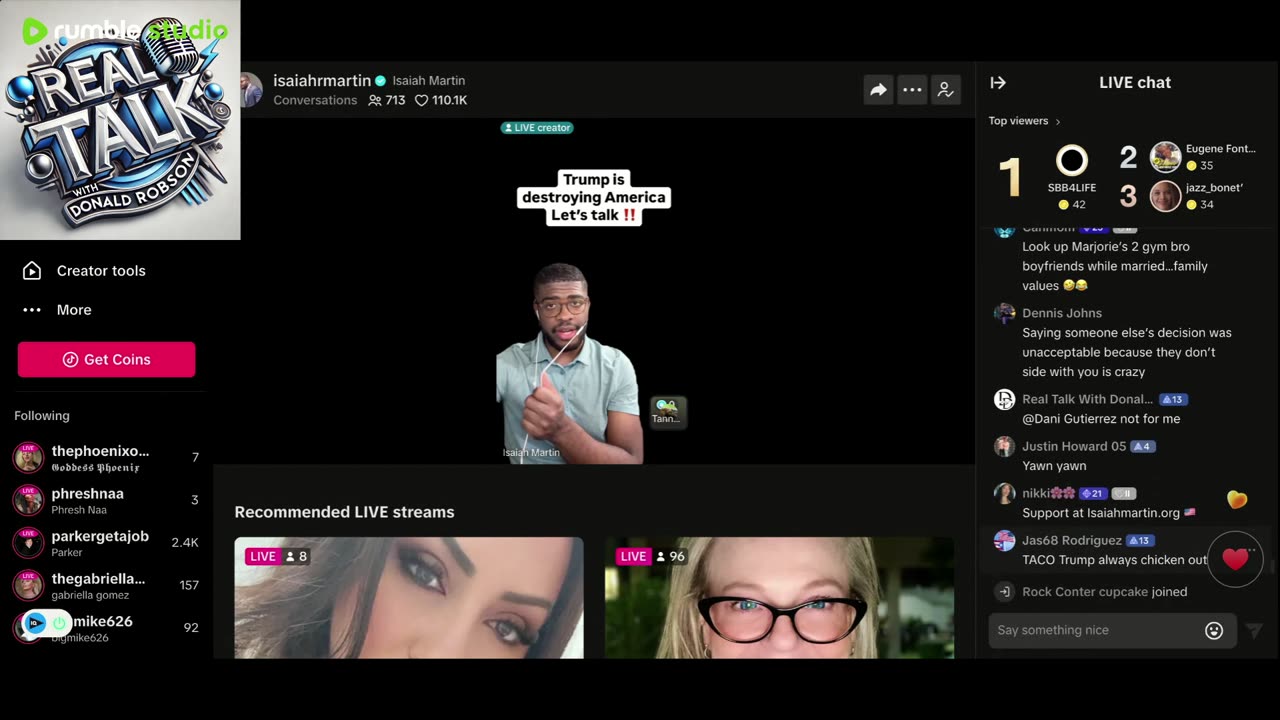This screenshot has height=720, width=1280.
Task: Open thegabriella live avatar in Following
Action: [x=28, y=585]
